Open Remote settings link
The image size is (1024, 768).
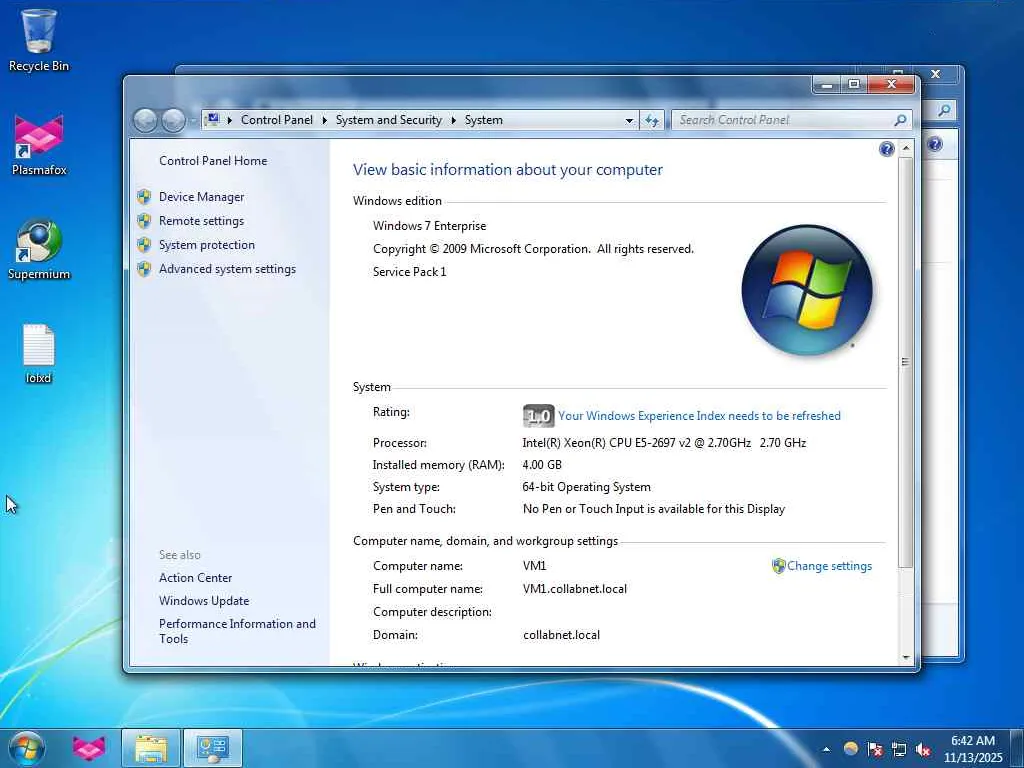pyautogui.click(x=201, y=221)
